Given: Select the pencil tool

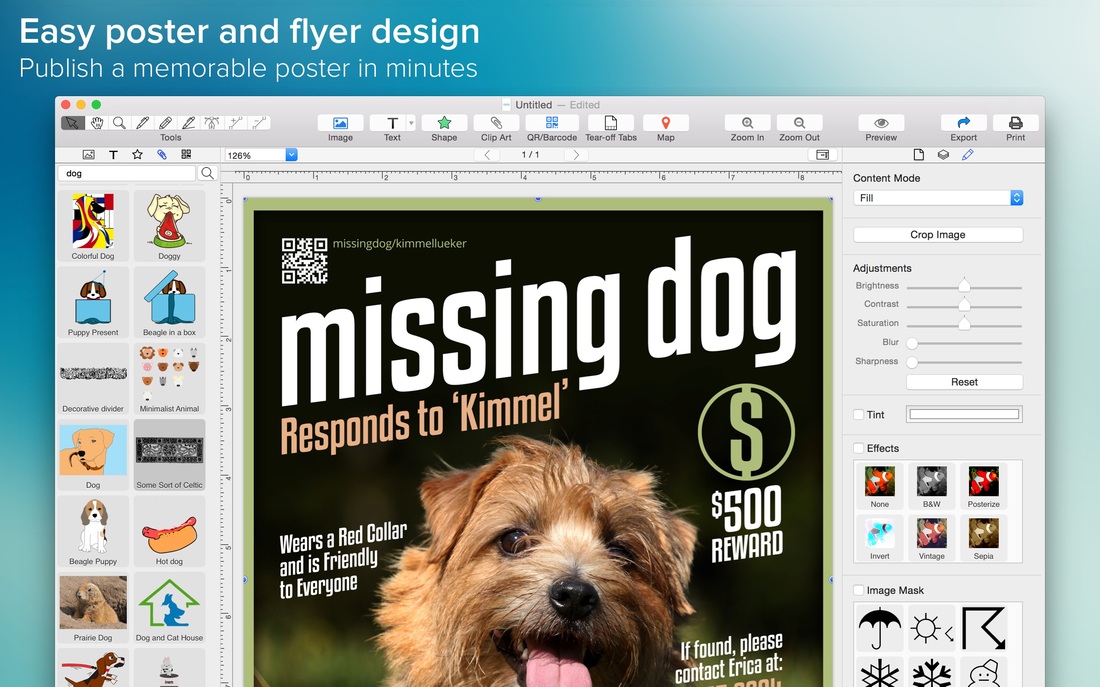Looking at the screenshot, I should 166,123.
